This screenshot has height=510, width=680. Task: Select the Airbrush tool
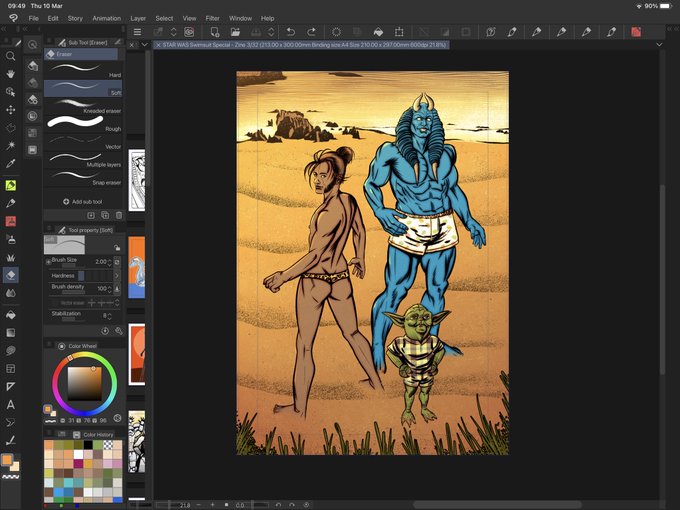click(10, 239)
